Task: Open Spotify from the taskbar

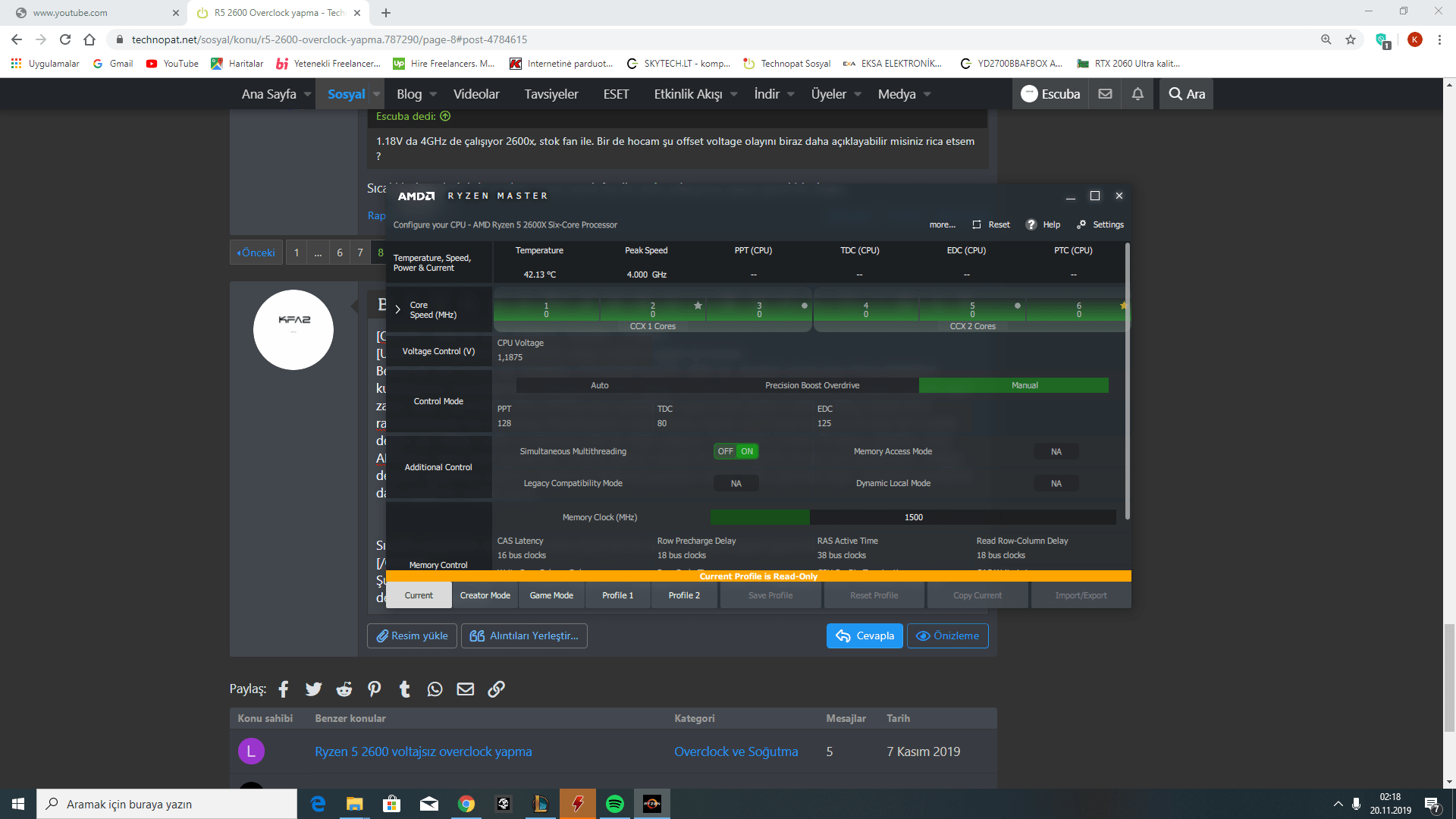Action: click(615, 804)
